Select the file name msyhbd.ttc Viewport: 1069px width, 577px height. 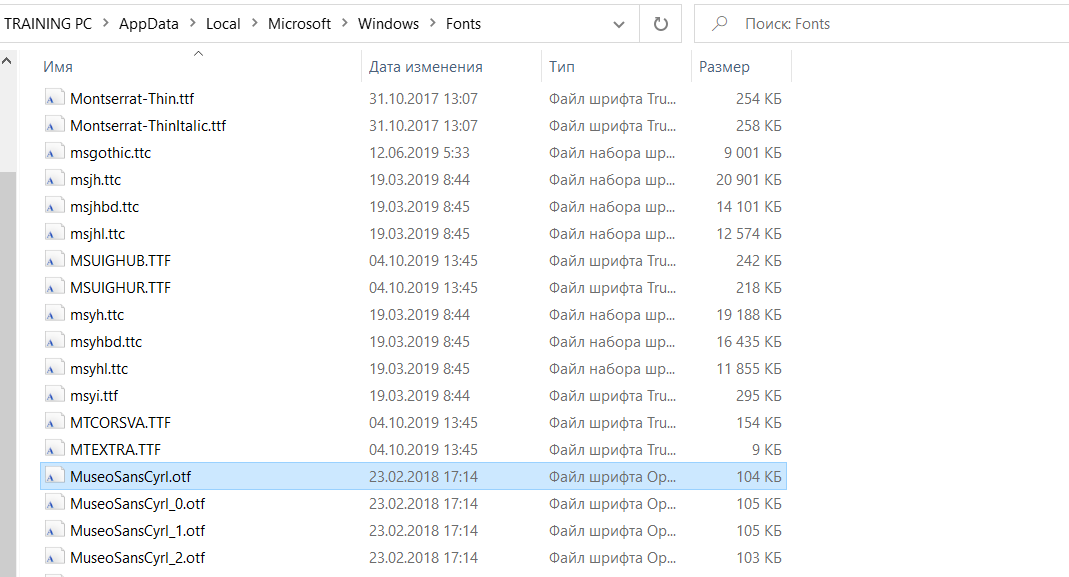pyautogui.click(x=106, y=342)
